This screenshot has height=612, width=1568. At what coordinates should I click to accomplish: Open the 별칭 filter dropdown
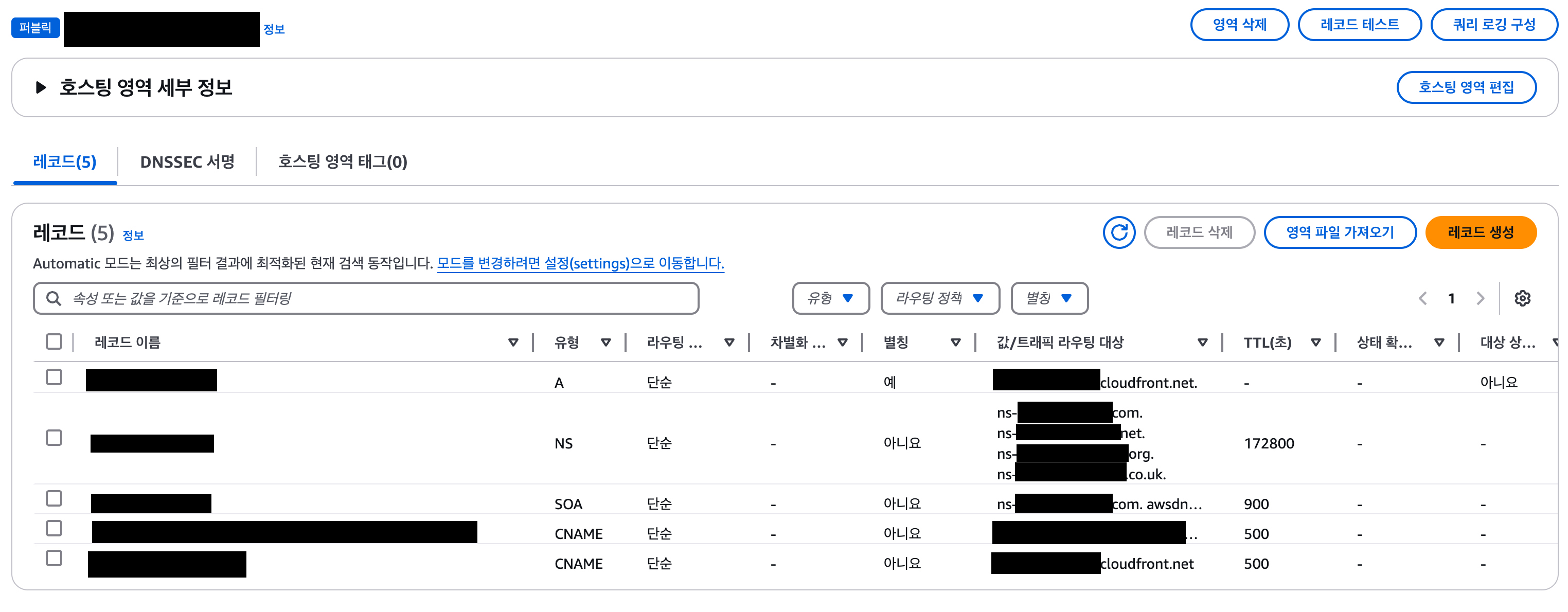1049,298
